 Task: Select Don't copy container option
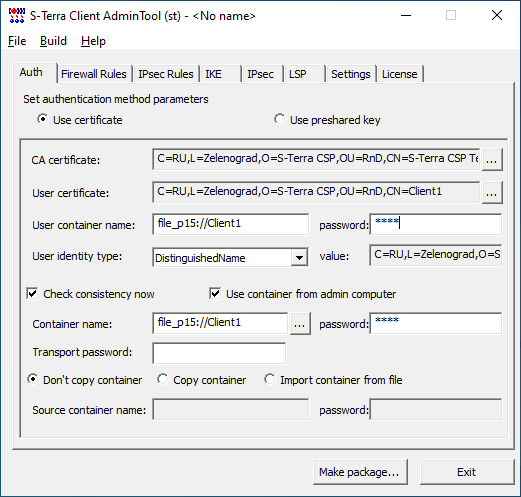point(85,380)
